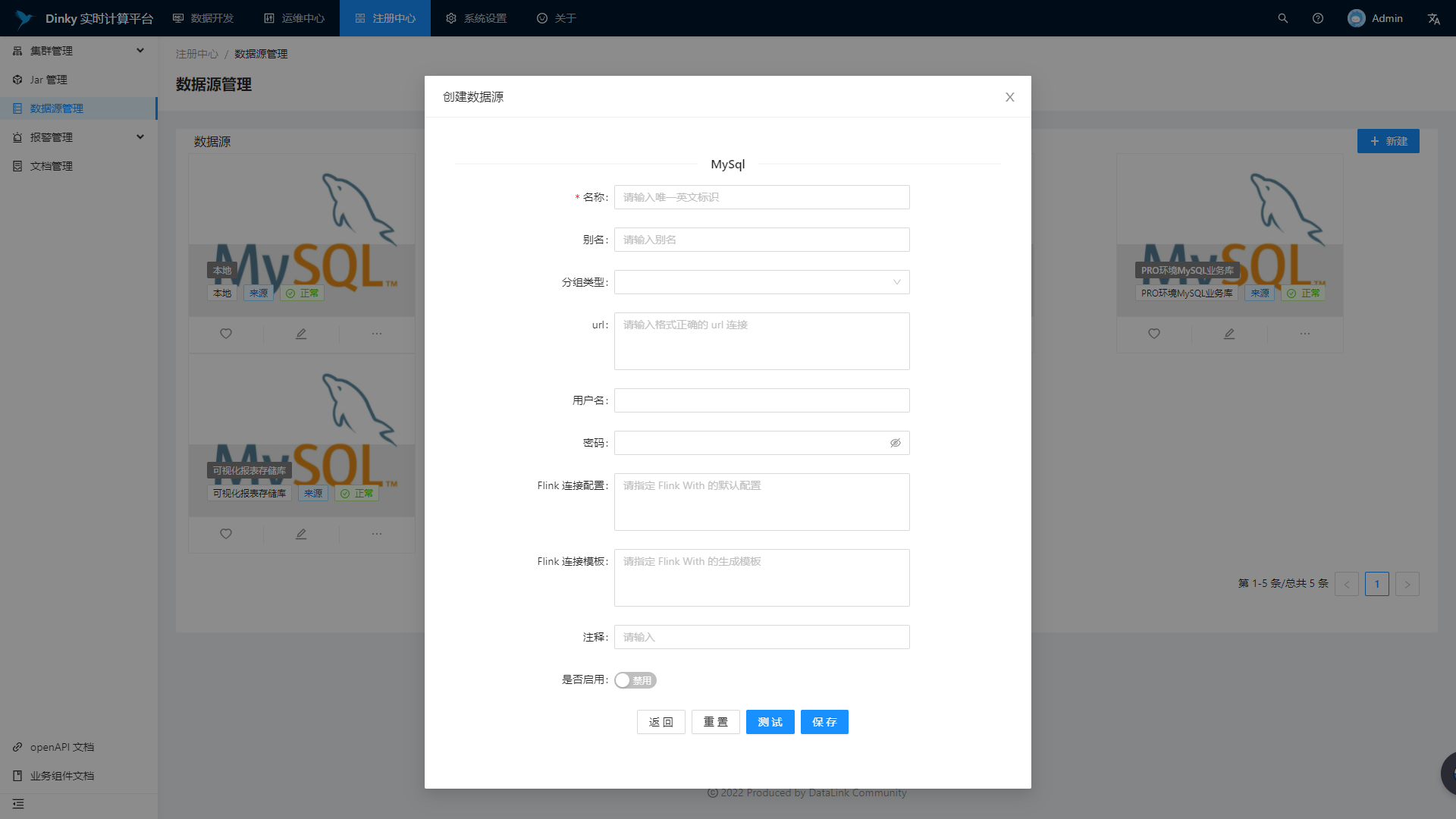Focus the Flink 连接模板 textarea
The height and width of the screenshot is (819, 1456).
(762, 578)
